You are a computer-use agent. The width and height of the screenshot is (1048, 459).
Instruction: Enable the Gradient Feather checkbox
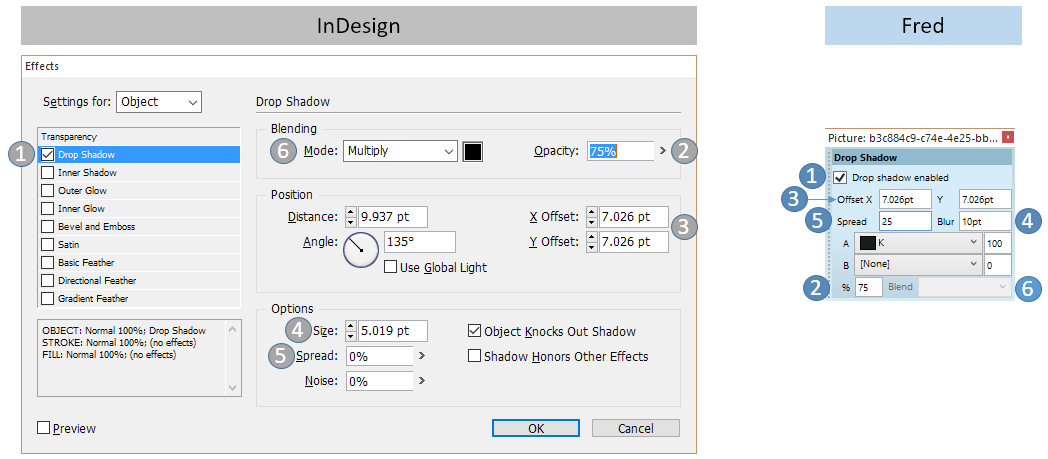point(47,299)
